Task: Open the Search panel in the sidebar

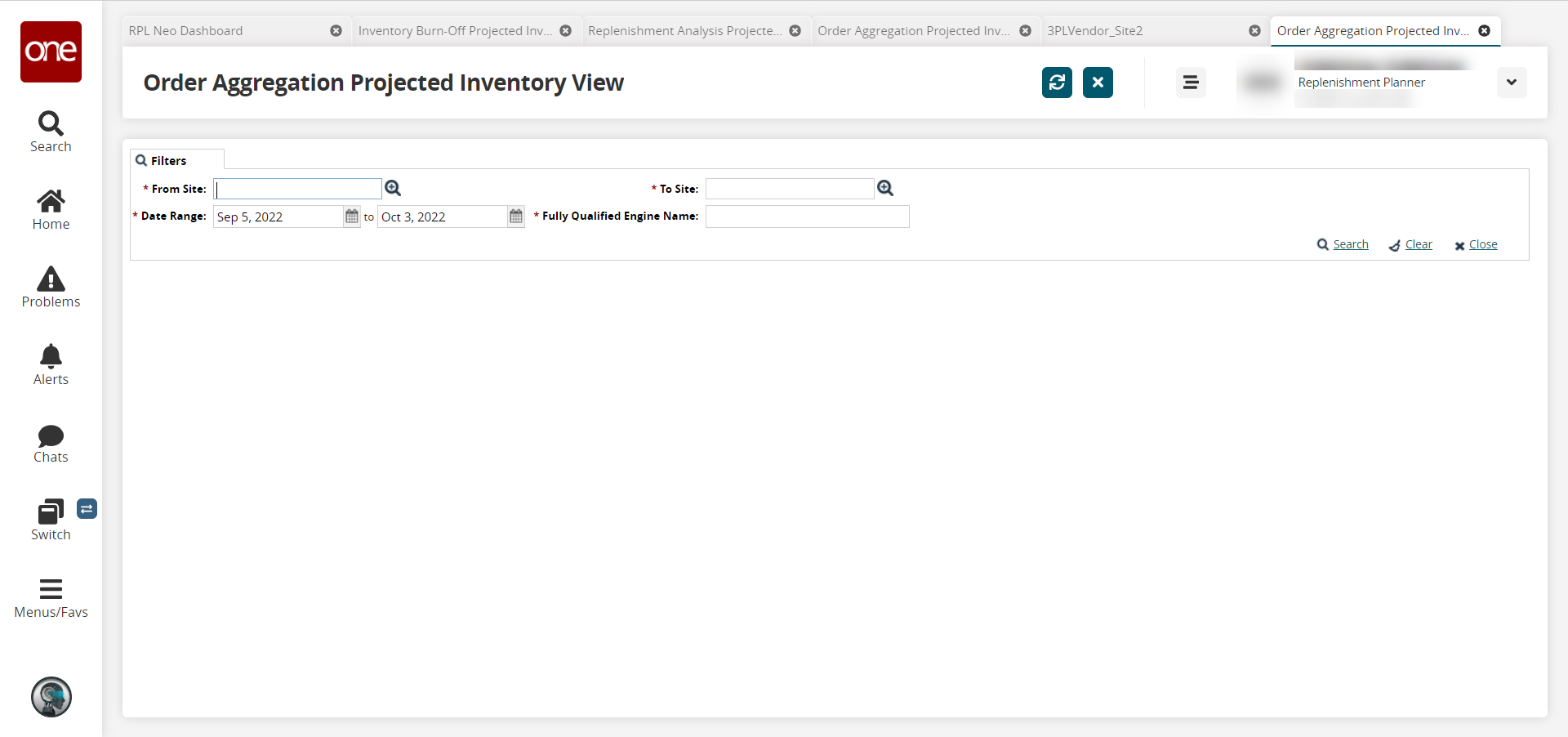Action: pos(51,132)
